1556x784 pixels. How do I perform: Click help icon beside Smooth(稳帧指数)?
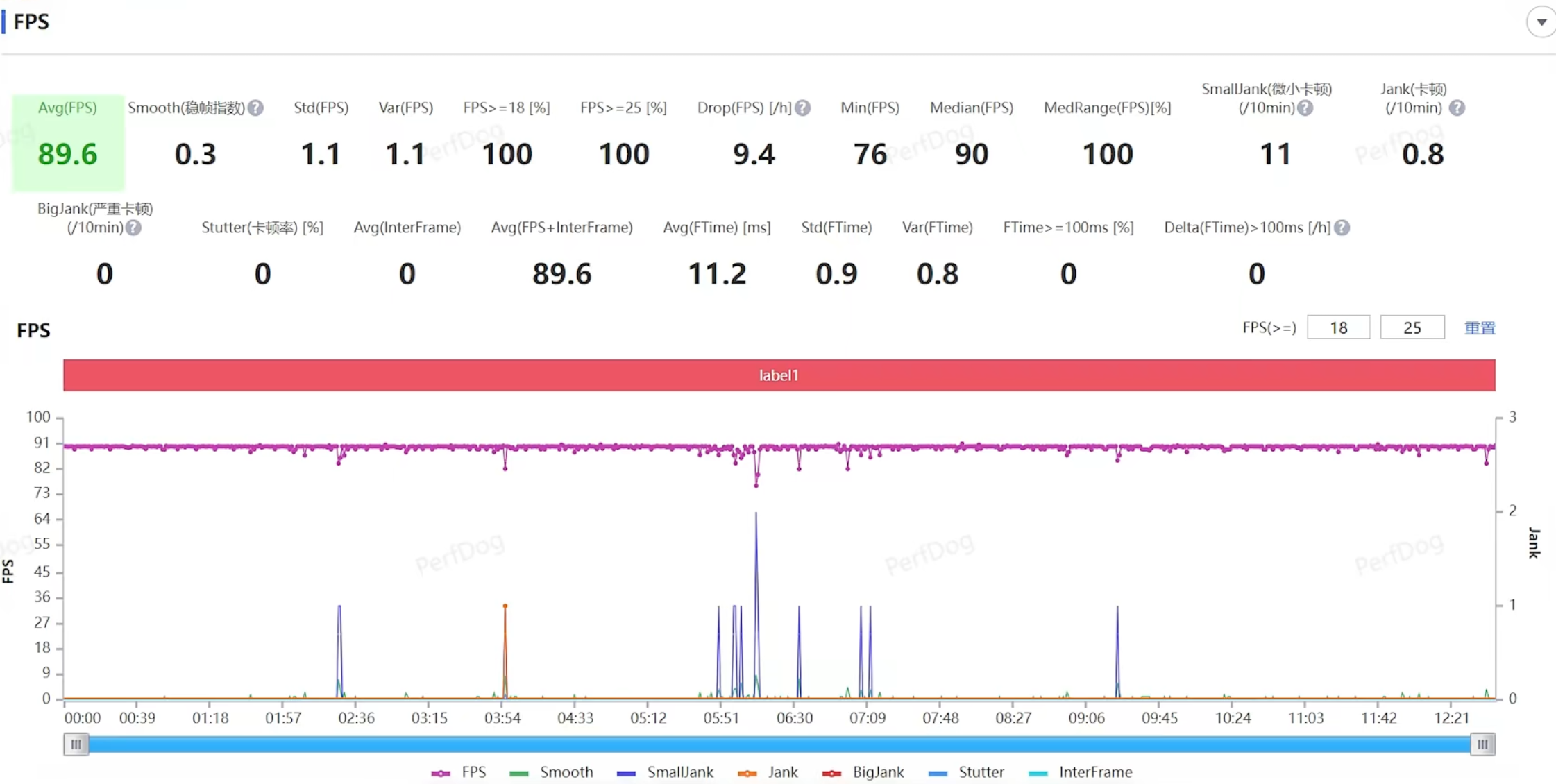coord(255,108)
